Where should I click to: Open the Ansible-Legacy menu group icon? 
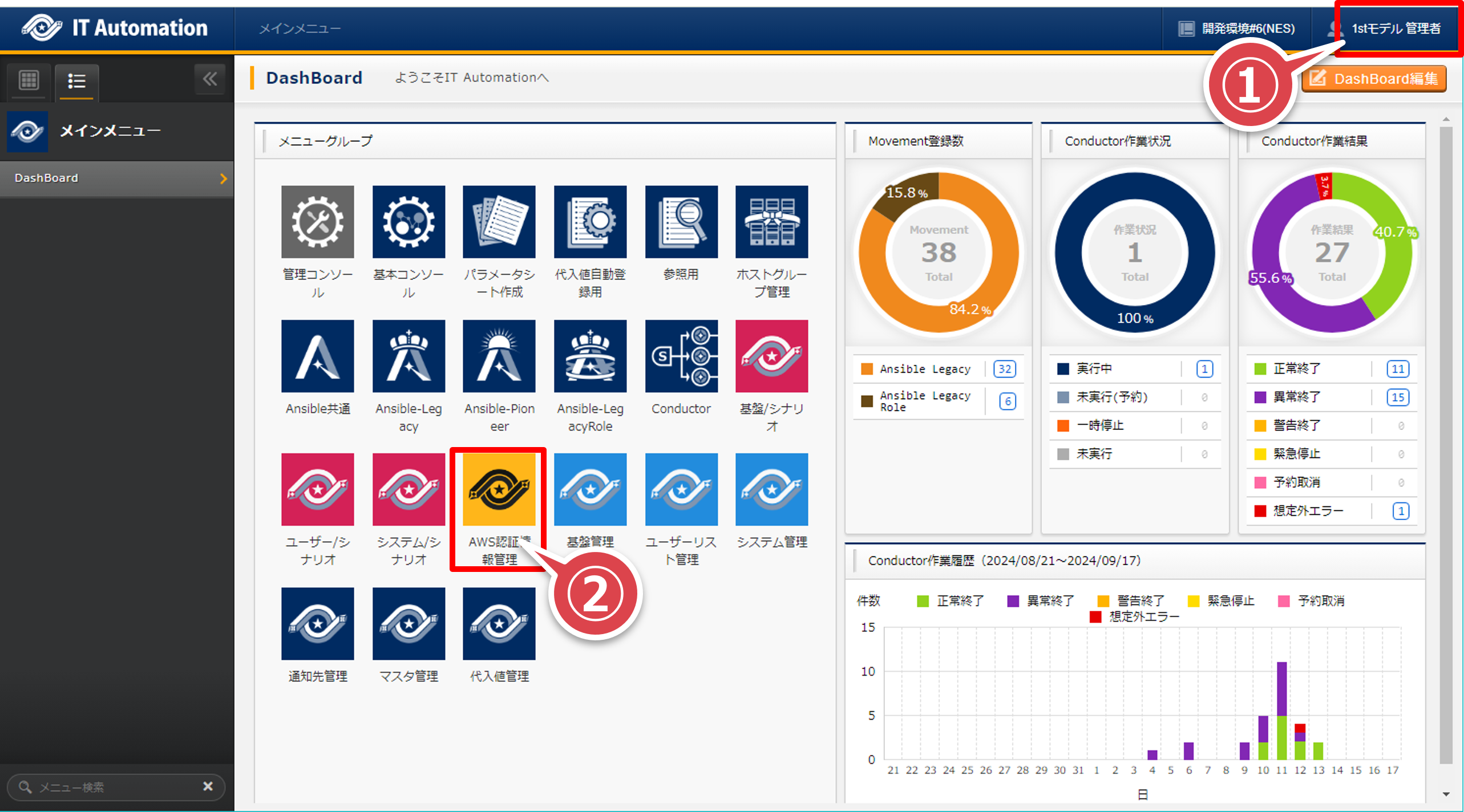coord(409,356)
